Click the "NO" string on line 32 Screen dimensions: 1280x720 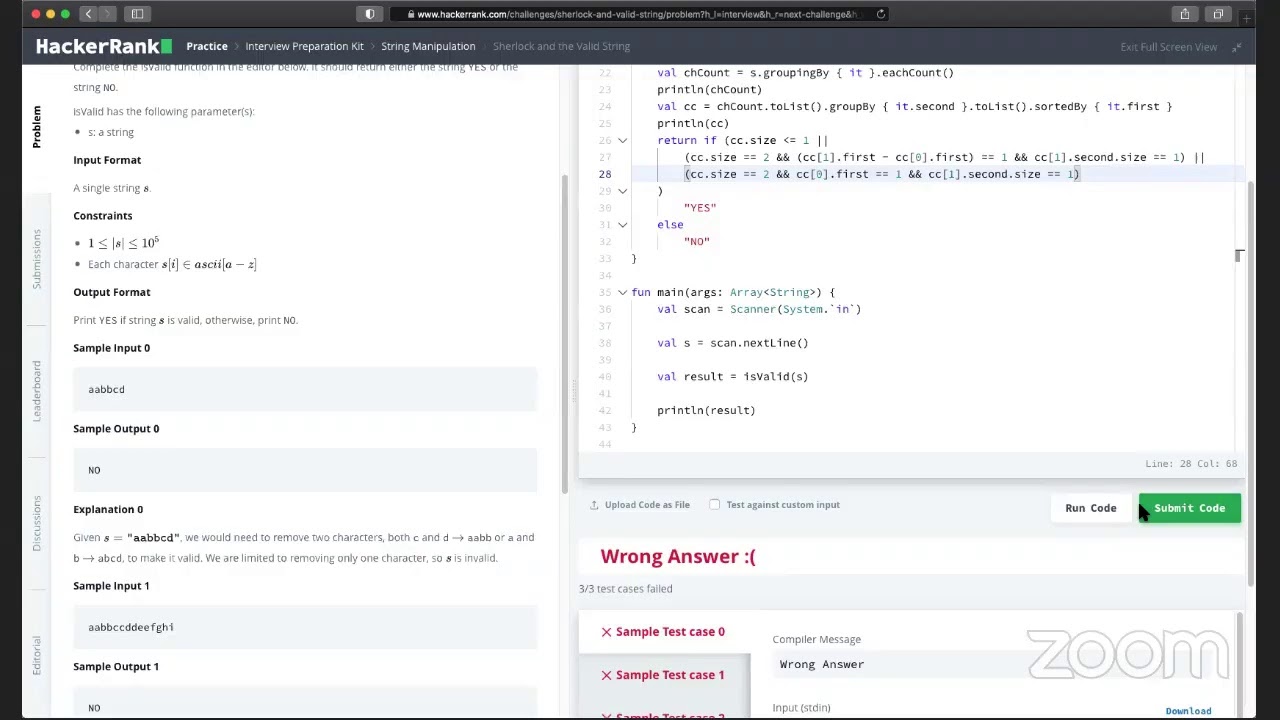coord(697,242)
